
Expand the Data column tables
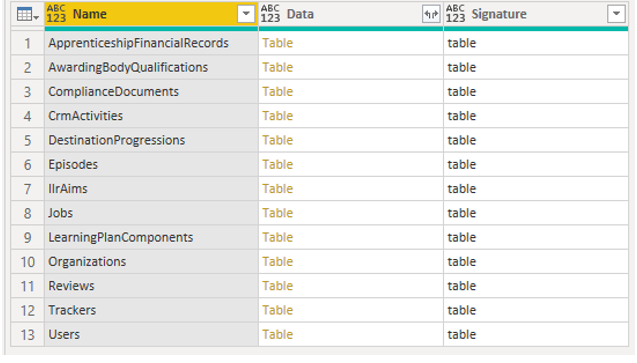pos(431,14)
